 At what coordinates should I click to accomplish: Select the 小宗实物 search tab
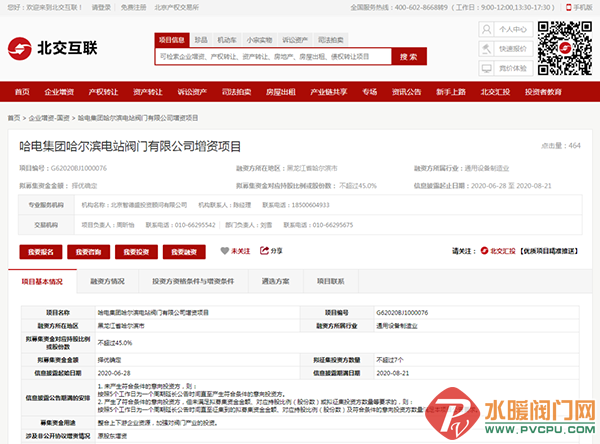(259, 40)
